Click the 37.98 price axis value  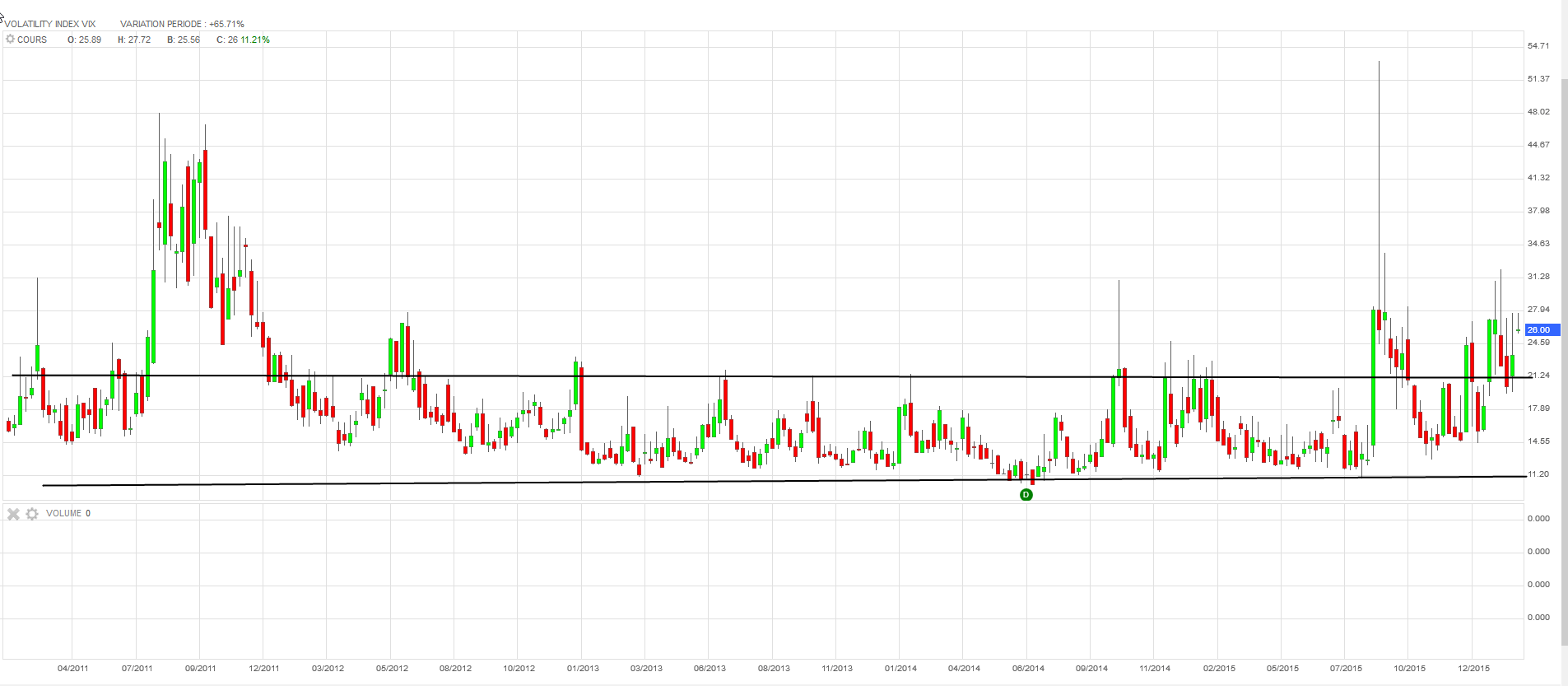point(1538,211)
